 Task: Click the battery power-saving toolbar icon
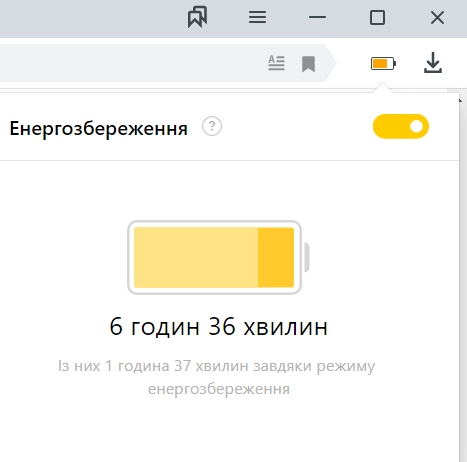383,63
